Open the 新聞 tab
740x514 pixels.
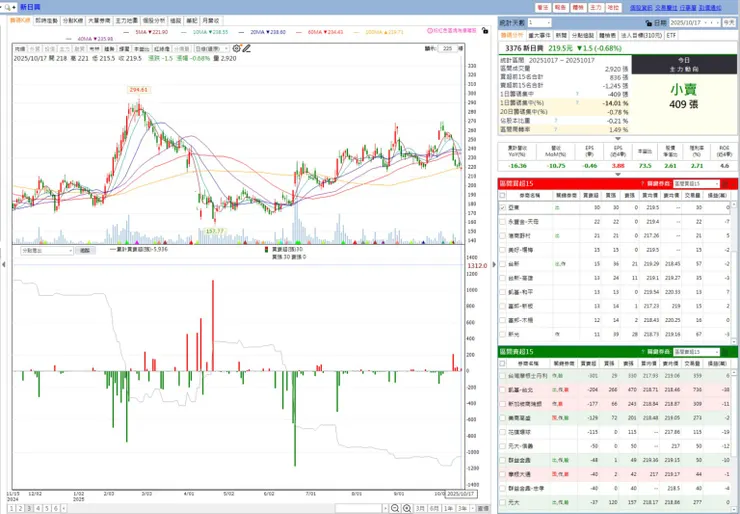(560, 35)
